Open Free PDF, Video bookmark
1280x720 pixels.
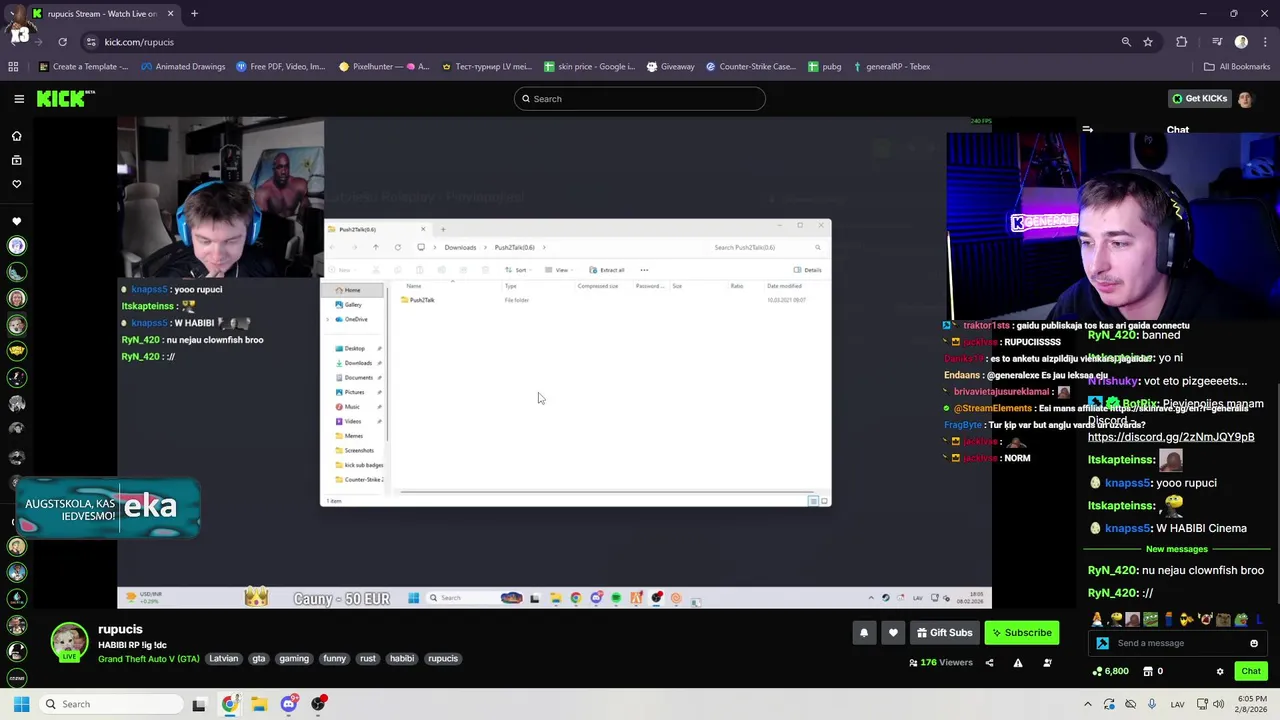[281, 67]
